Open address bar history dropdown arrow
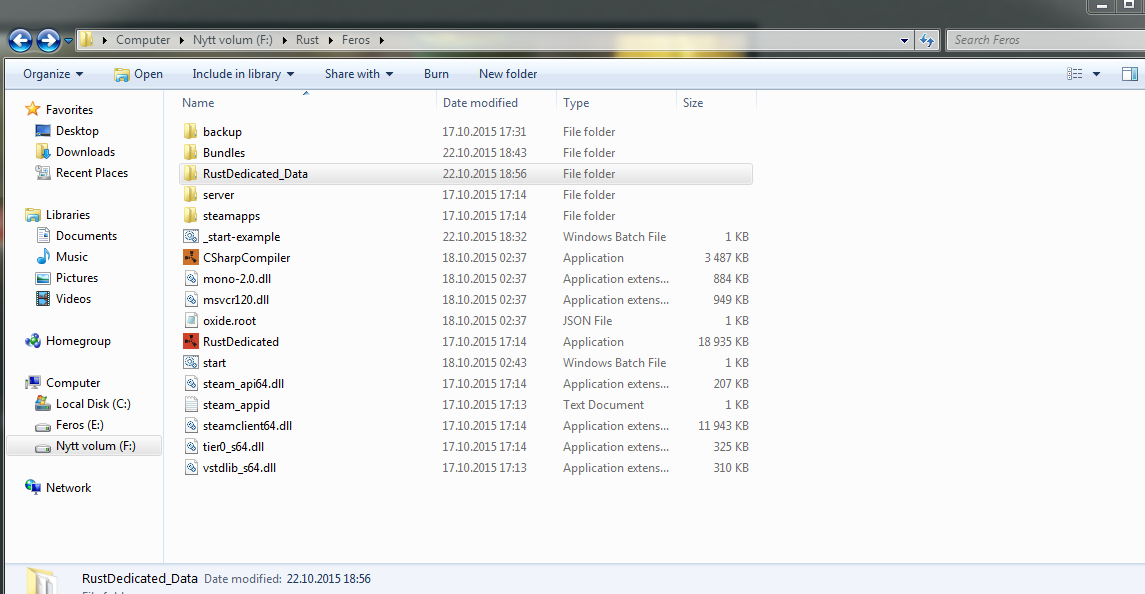The height and width of the screenshot is (594, 1145). (905, 41)
